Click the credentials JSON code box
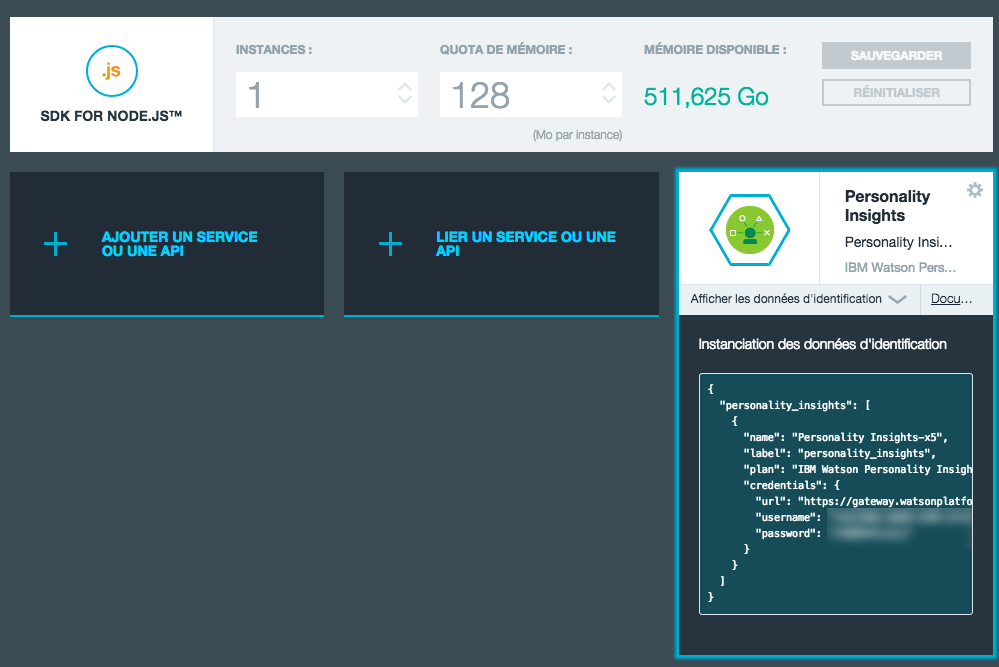 tap(835, 494)
